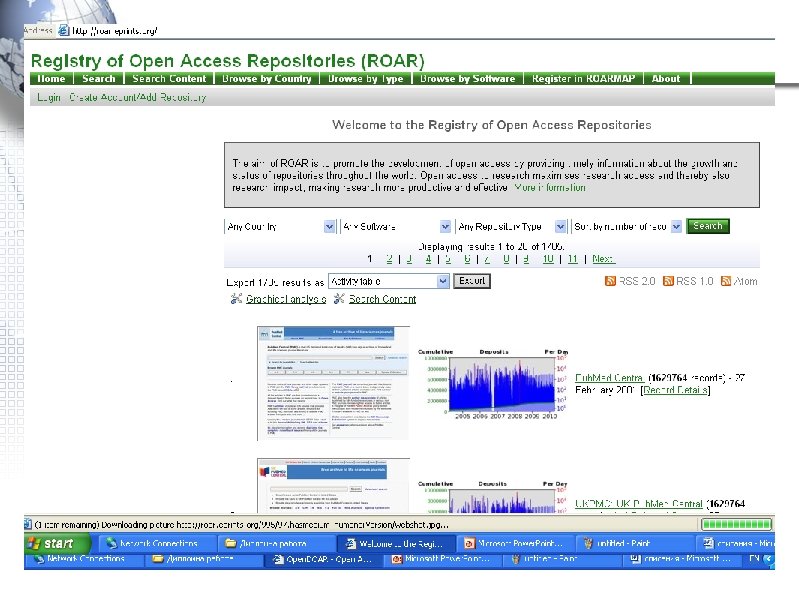Expand the Any Country dropdown
799x598 pixels.
(329, 227)
